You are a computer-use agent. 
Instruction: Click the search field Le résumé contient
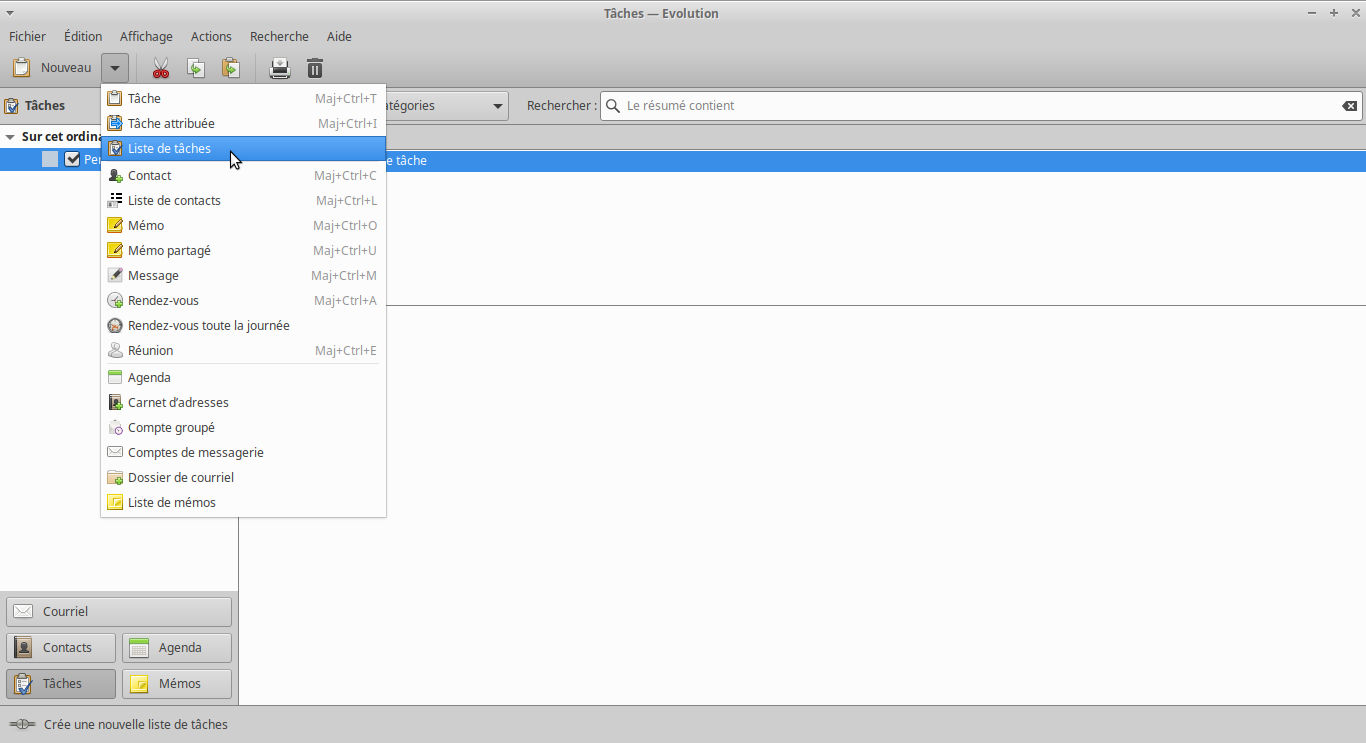(x=975, y=106)
